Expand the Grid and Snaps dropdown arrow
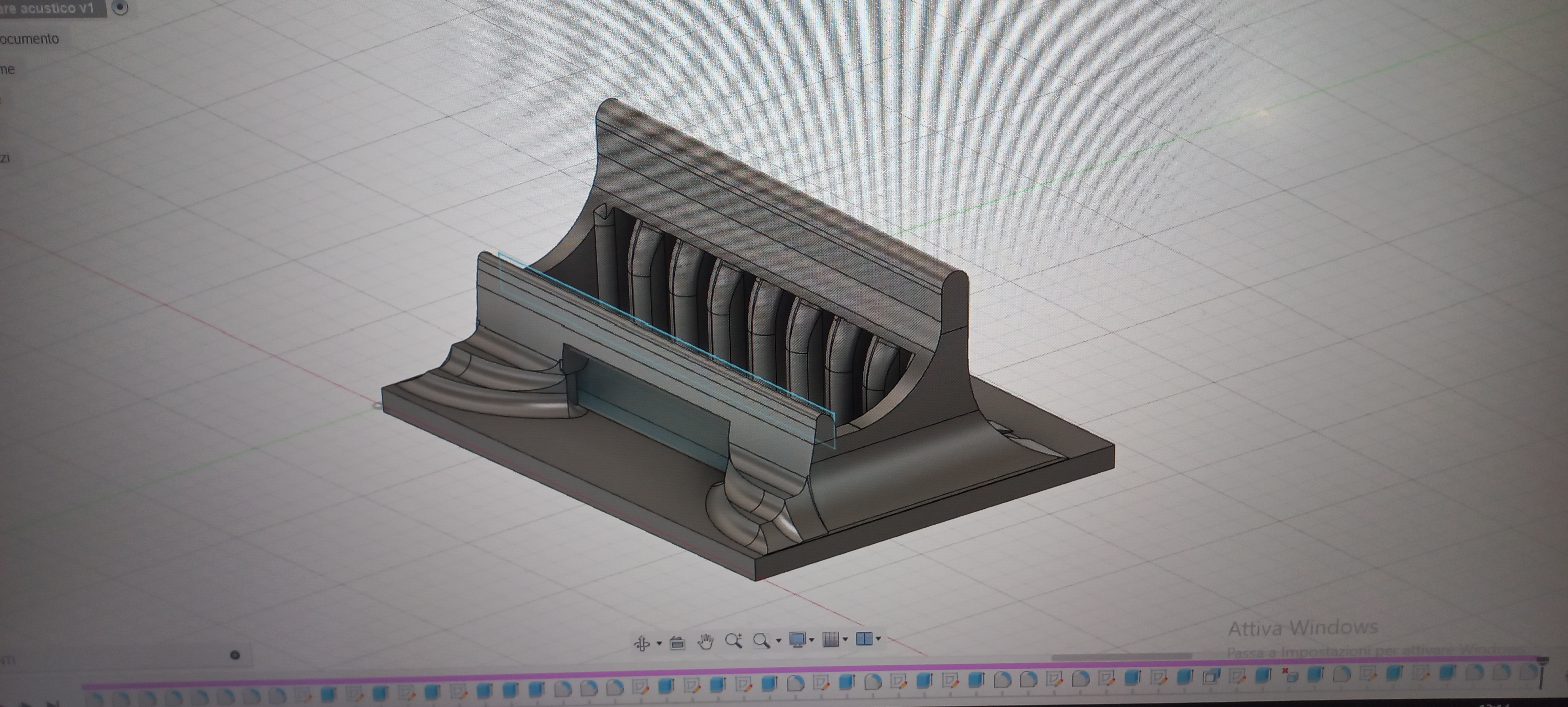Viewport: 1568px width, 707px height. tap(845, 639)
